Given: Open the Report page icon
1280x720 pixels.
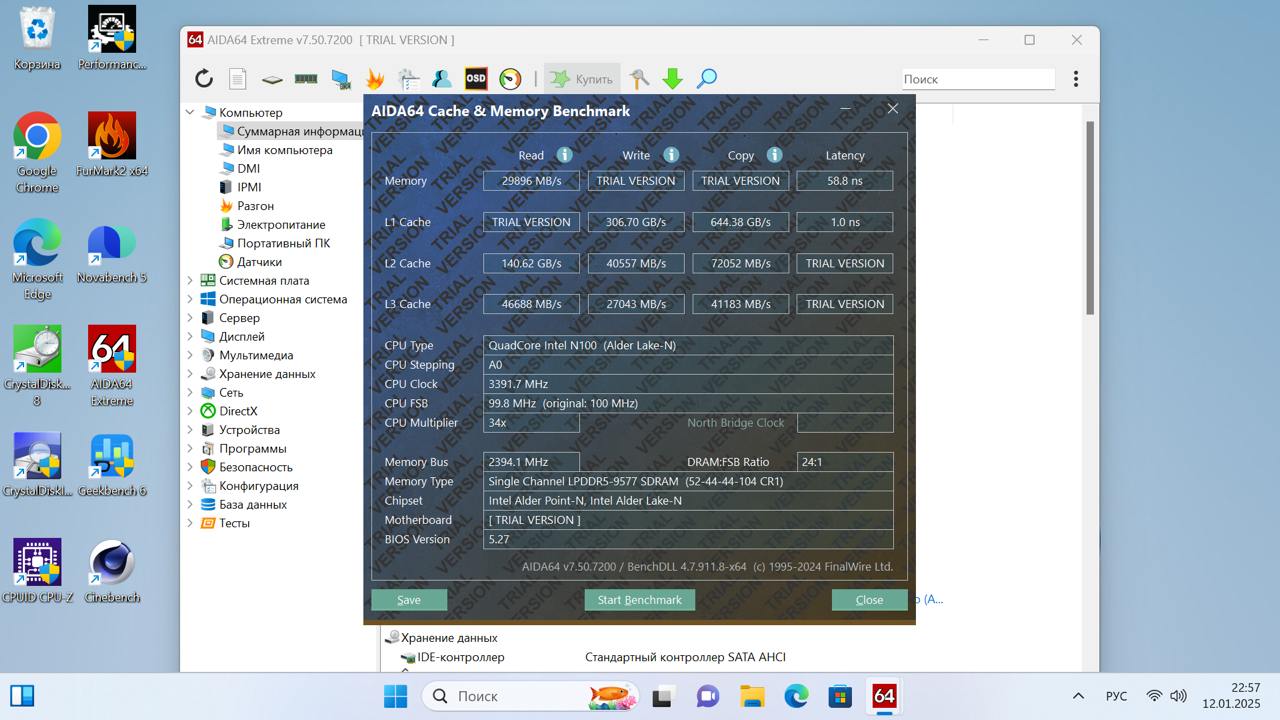Looking at the screenshot, I should pos(237,79).
